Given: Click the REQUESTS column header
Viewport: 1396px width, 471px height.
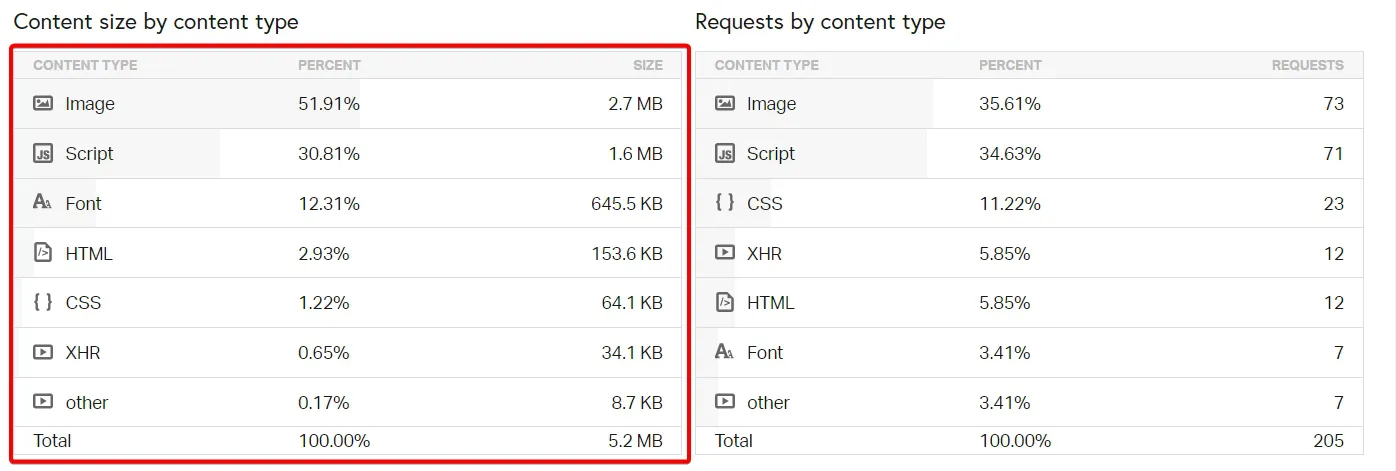Looking at the screenshot, I should [x=1308, y=65].
